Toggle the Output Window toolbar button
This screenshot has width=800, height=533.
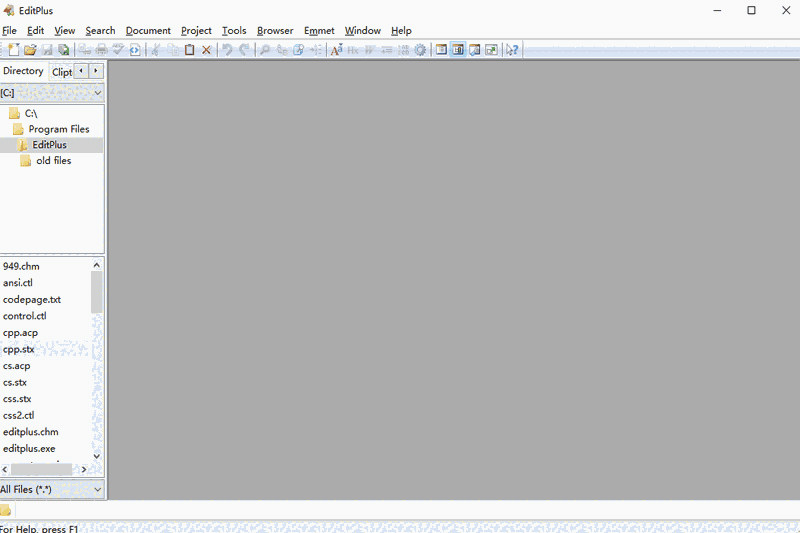474,50
